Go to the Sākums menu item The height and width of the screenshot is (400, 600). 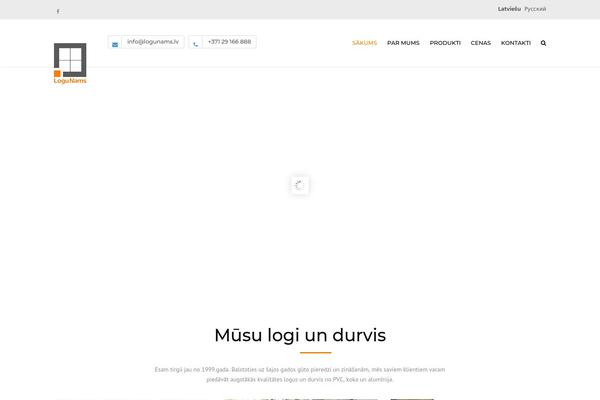(x=365, y=43)
